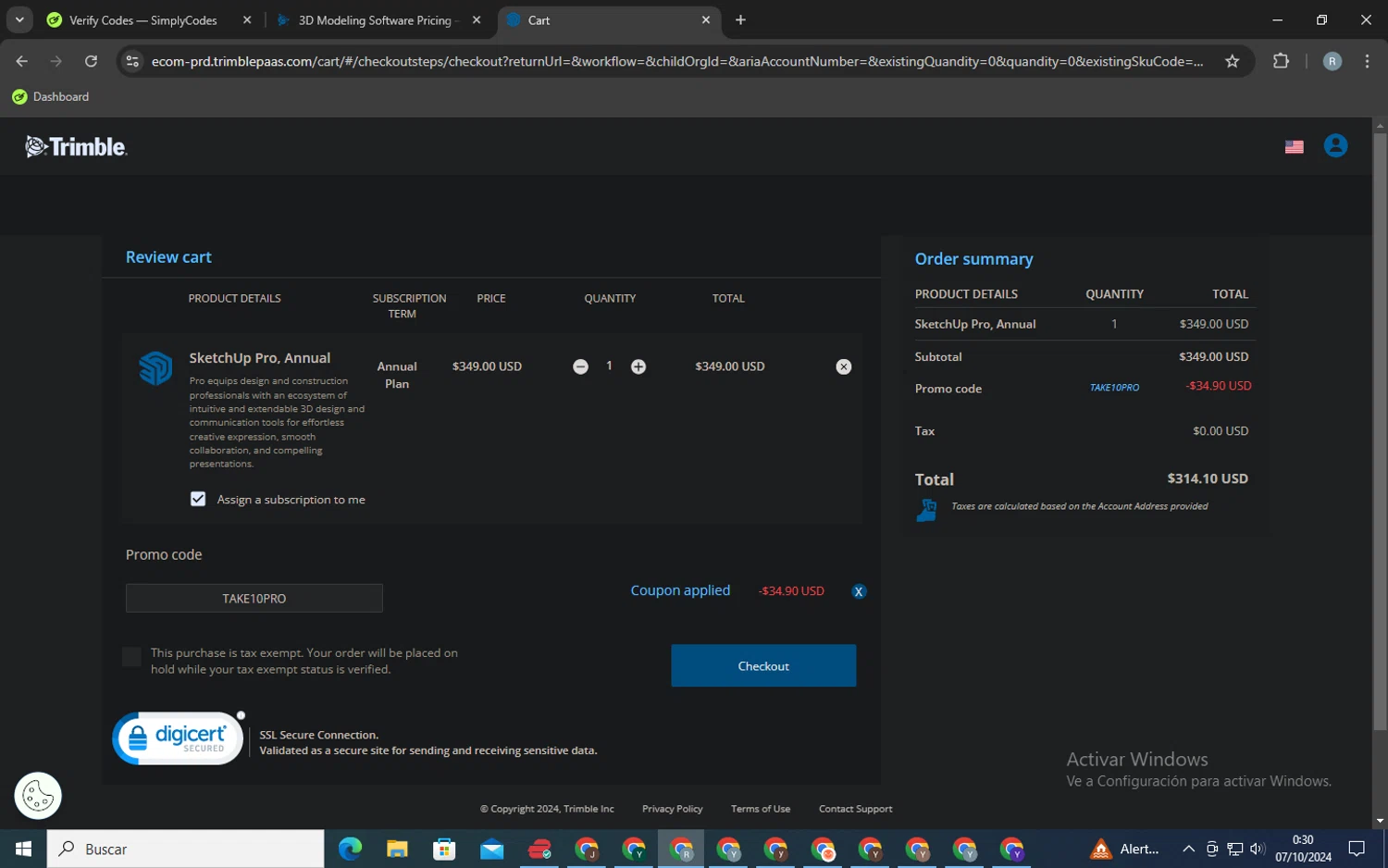1388x868 pixels.
Task: Switch to Verify Codes SimplyCodes tab
Action: 143,20
